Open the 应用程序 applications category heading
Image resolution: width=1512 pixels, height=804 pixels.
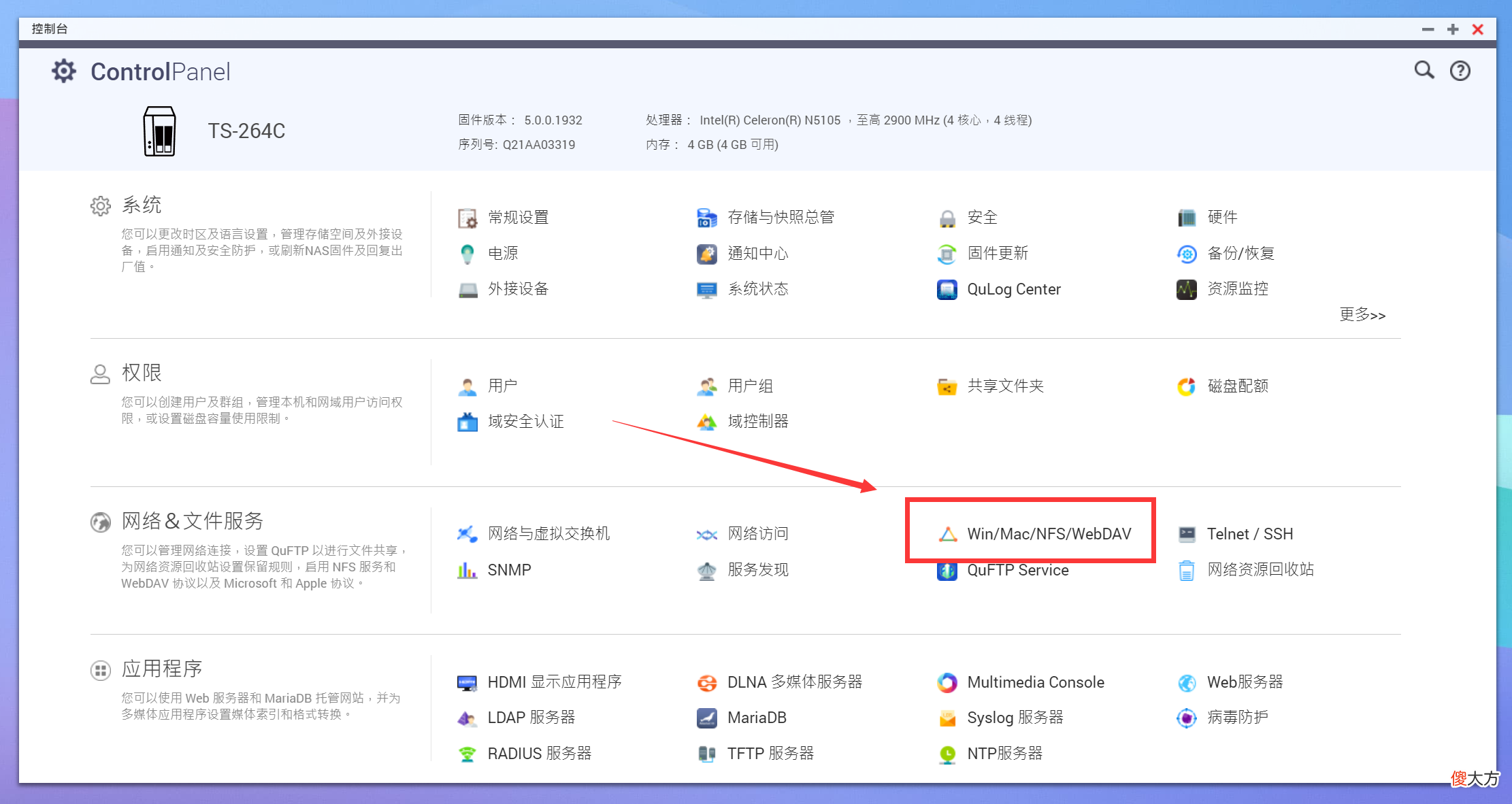(x=162, y=669)
